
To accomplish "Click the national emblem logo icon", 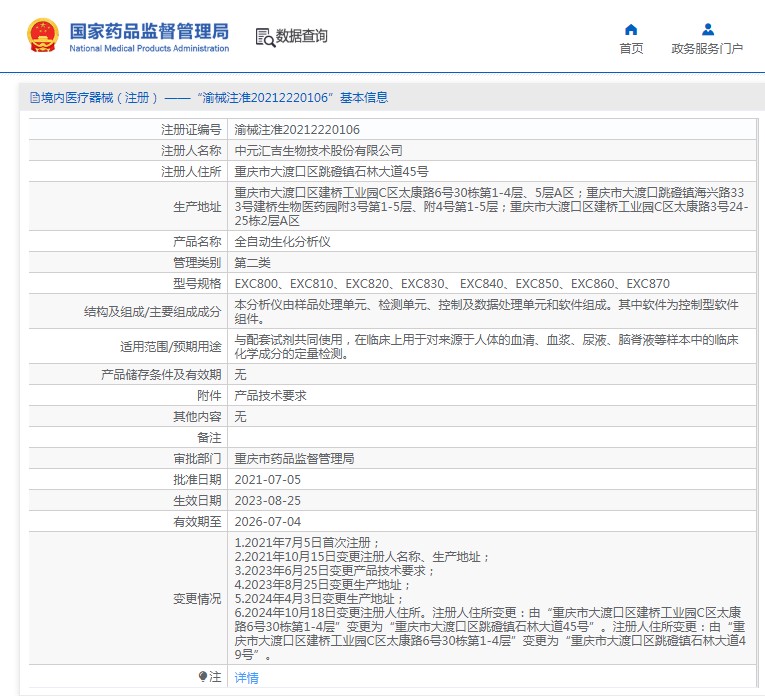I will click(x=43, y=36).
